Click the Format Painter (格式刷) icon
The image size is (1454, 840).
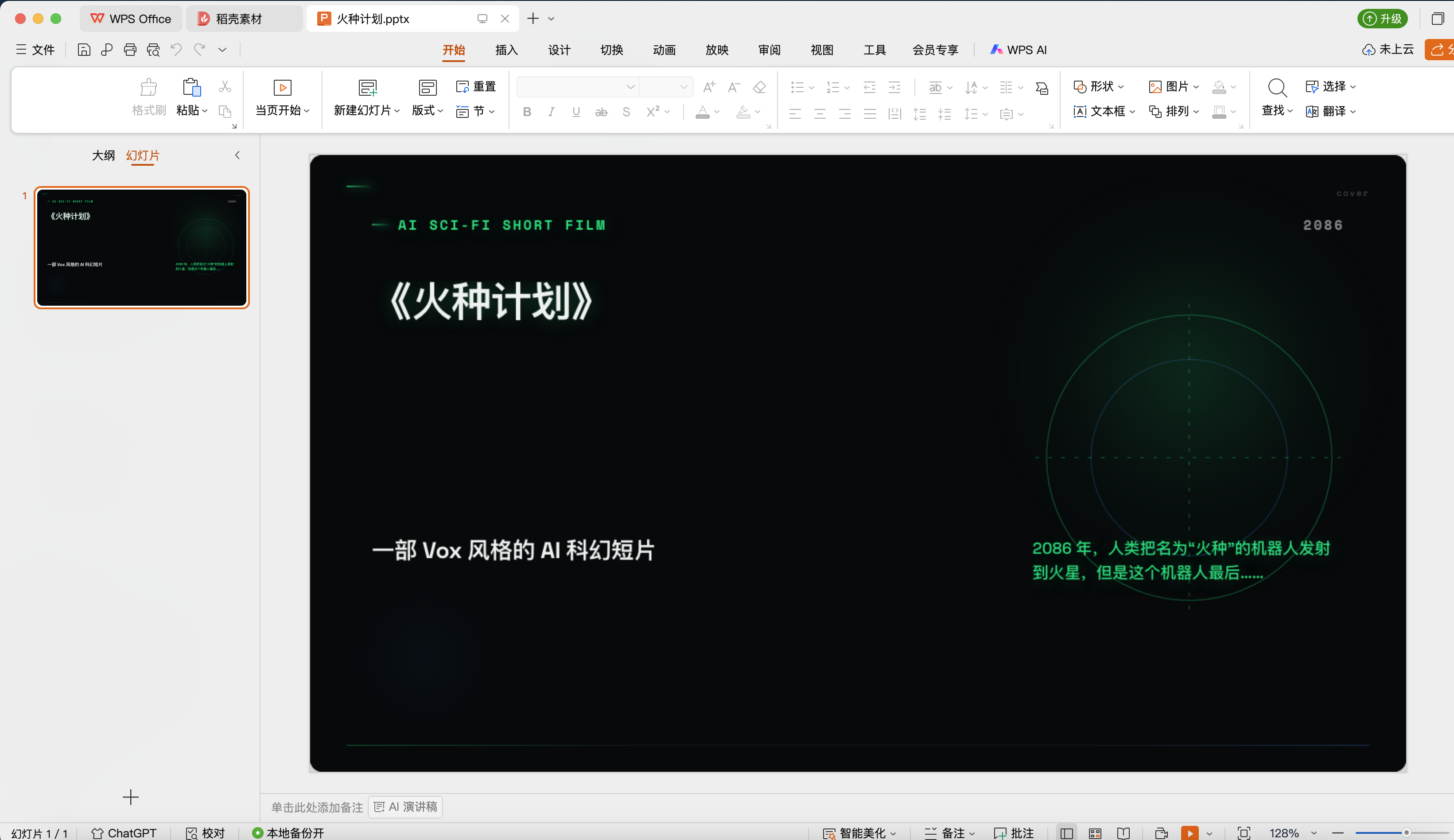coord(149,88)
